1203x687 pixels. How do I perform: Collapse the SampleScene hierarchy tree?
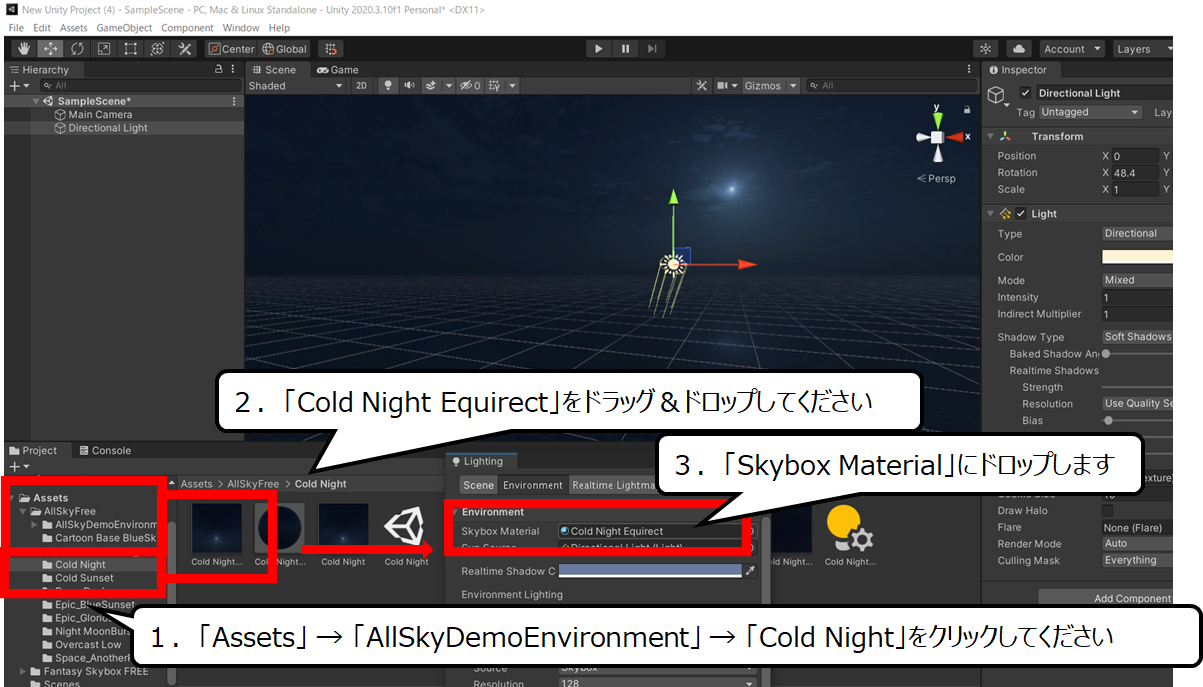tap(37, 101)
